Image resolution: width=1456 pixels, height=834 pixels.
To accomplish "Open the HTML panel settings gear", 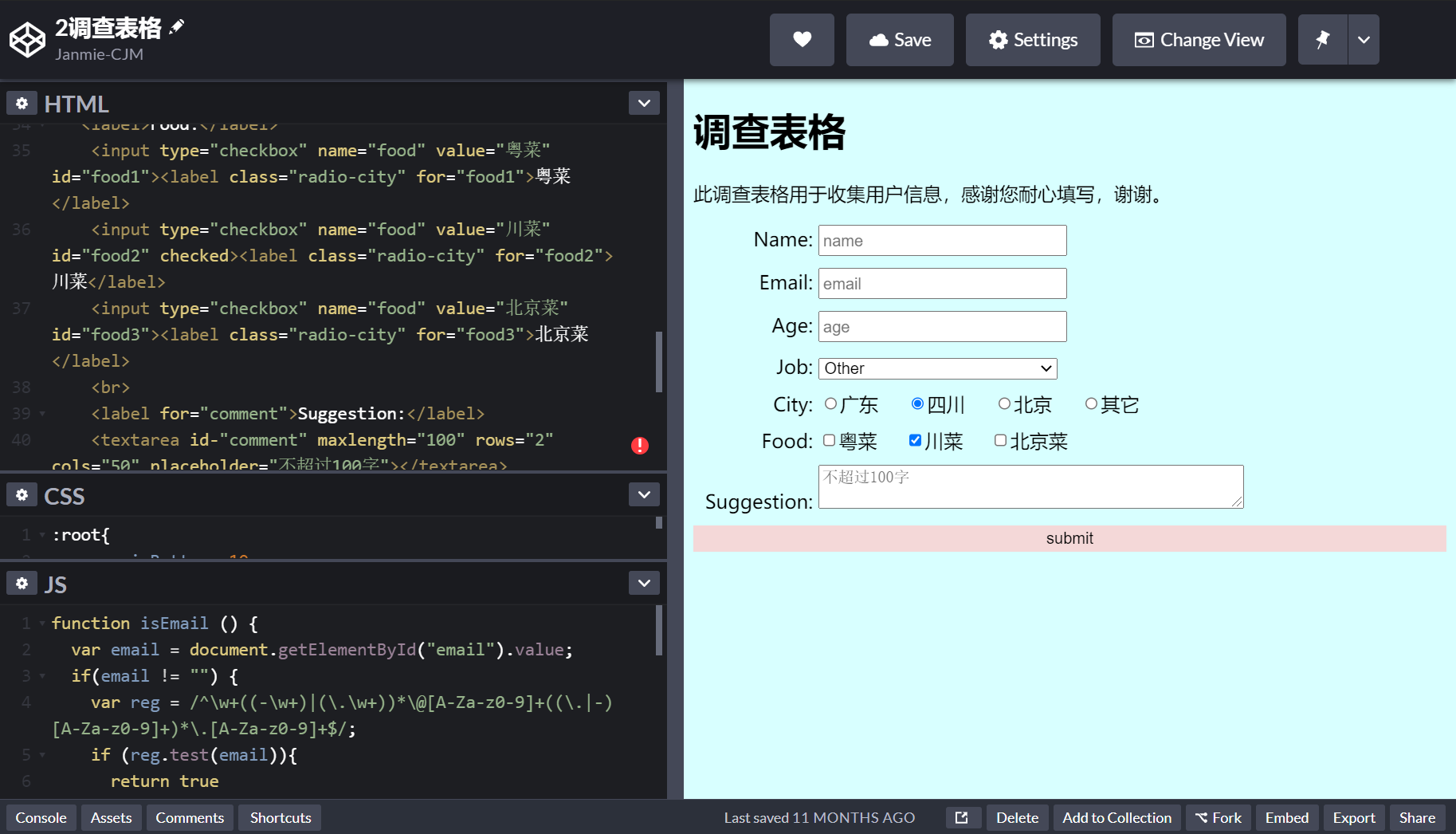I will [x=22, y=102].
